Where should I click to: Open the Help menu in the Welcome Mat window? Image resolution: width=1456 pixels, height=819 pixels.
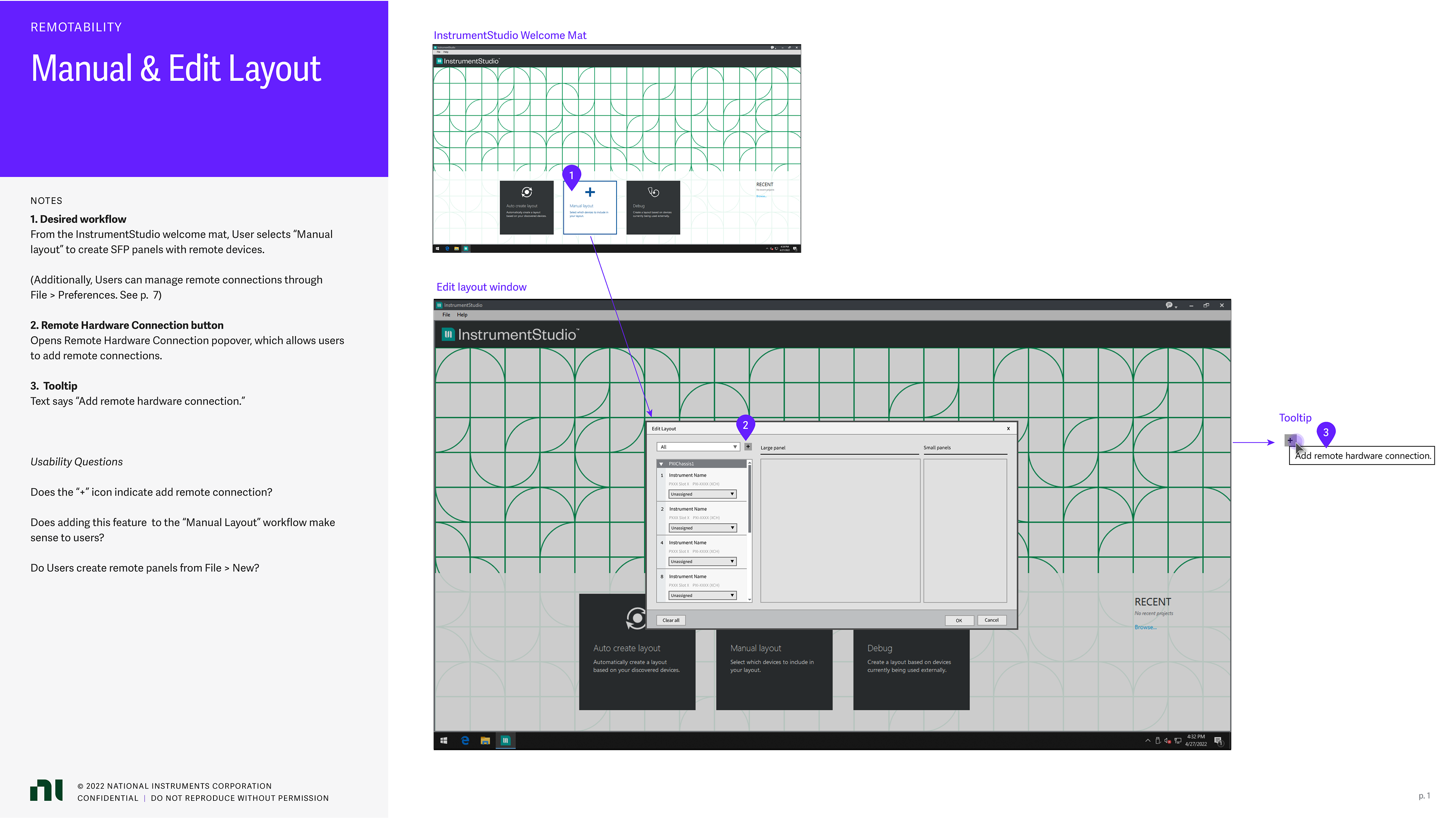[446, 52]
